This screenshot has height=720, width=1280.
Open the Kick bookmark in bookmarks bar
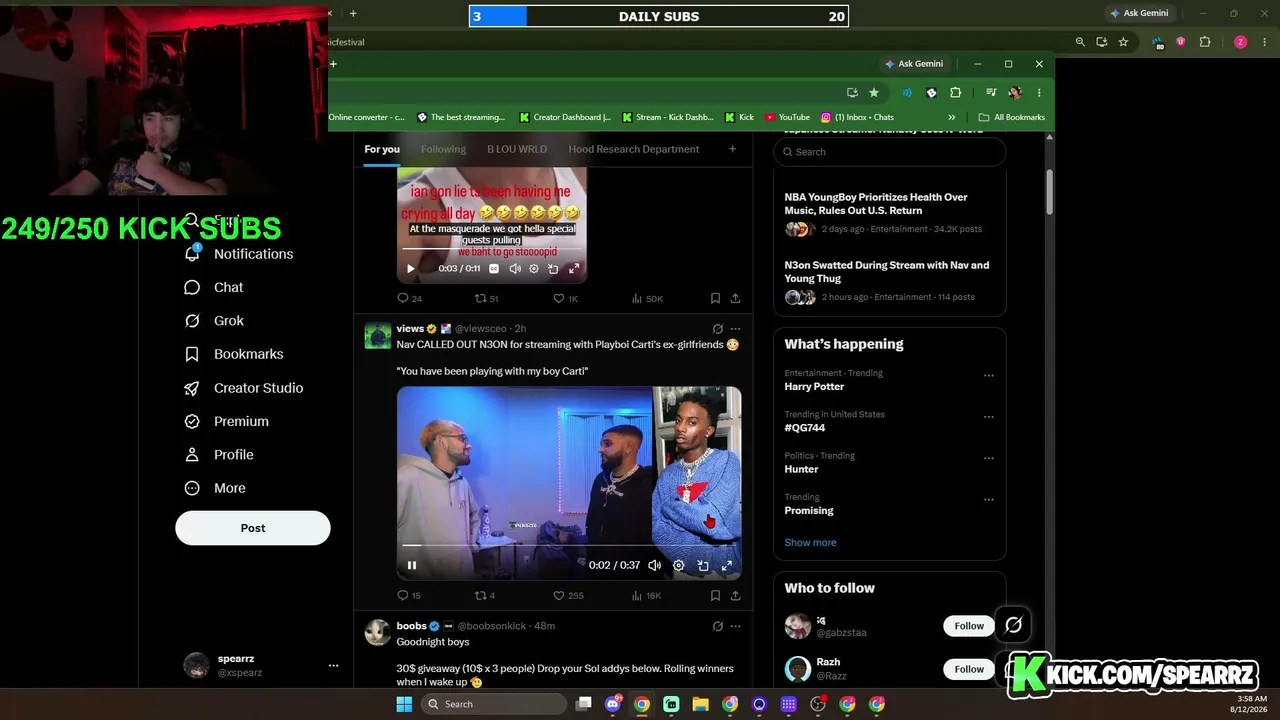click(740, 117)
